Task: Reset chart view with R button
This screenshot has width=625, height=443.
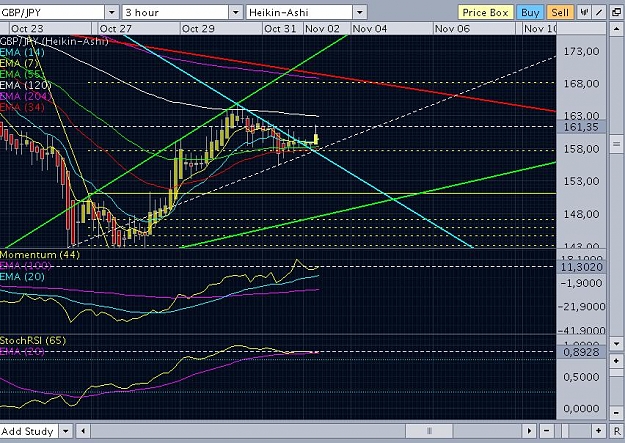Action: (616, 431)
